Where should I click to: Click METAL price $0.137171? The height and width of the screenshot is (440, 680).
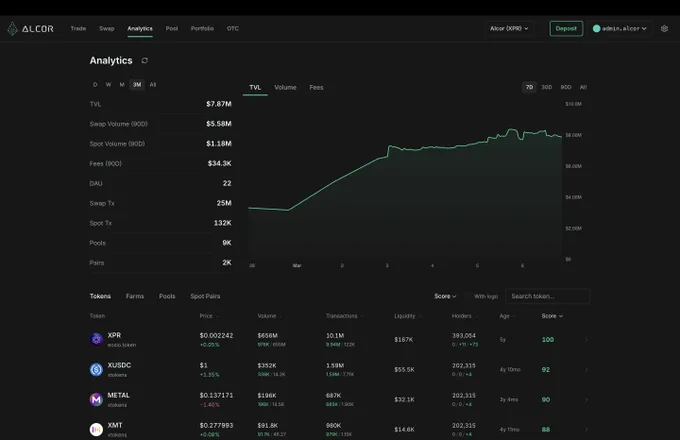(x=216, y=395)
